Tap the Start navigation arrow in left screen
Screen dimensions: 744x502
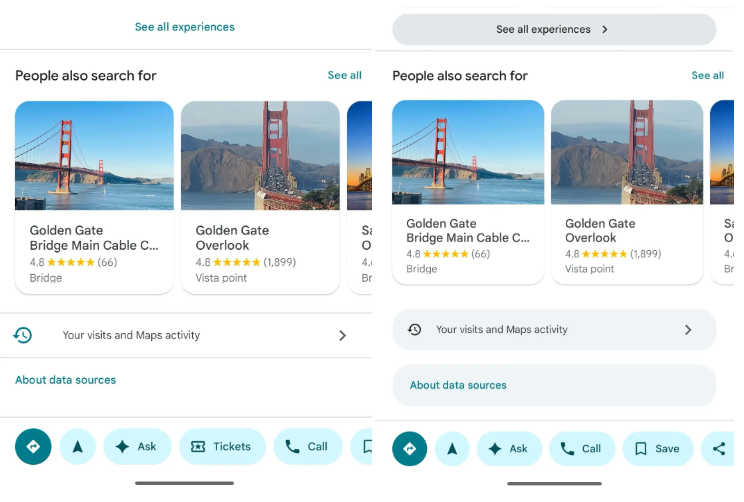pyautogui.click(x=78, y=447)
